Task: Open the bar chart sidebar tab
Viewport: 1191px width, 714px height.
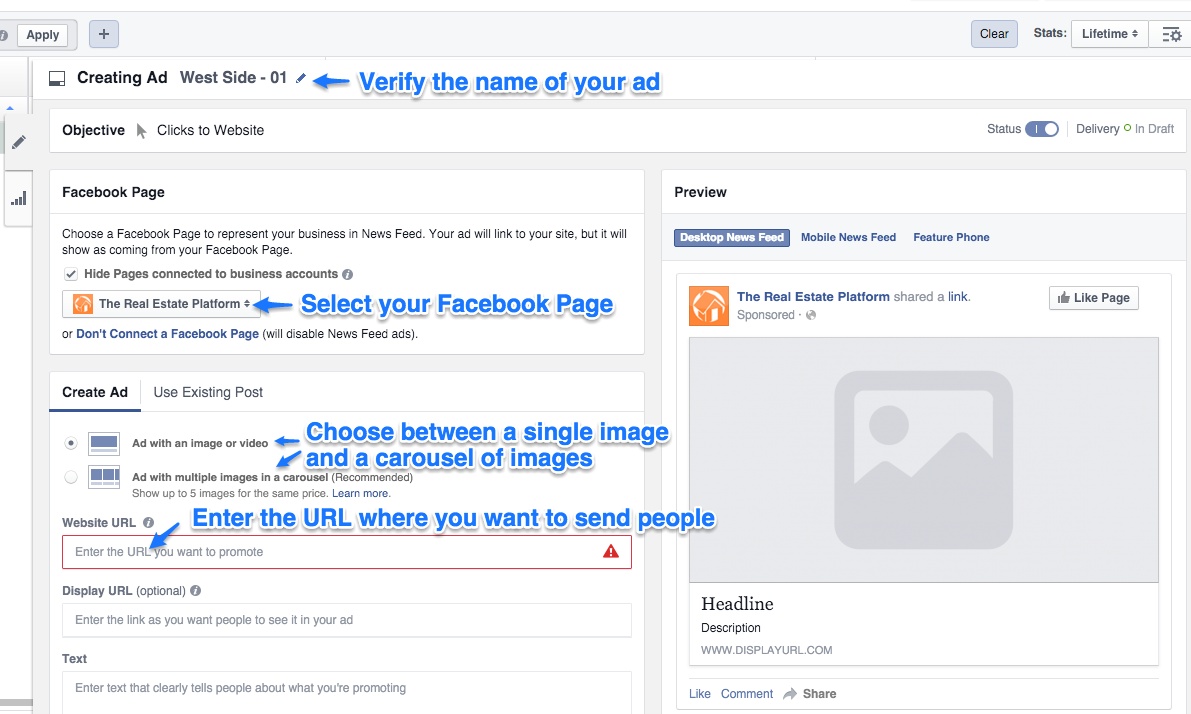Action: 18,199
